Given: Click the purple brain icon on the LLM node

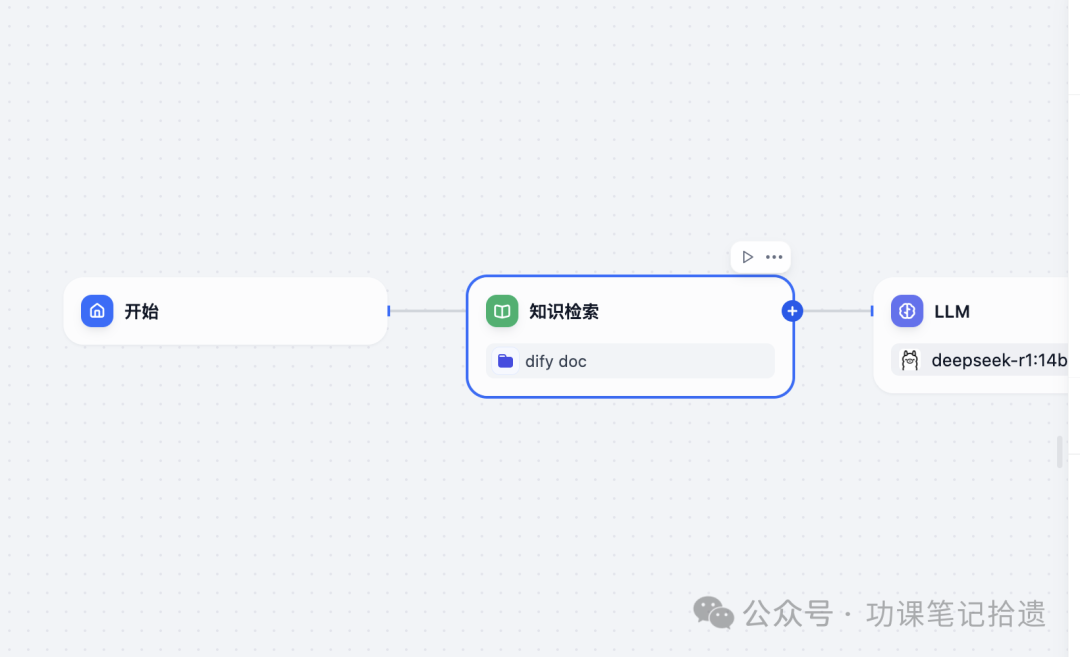Looking at the screenshot, I should 906,311.
